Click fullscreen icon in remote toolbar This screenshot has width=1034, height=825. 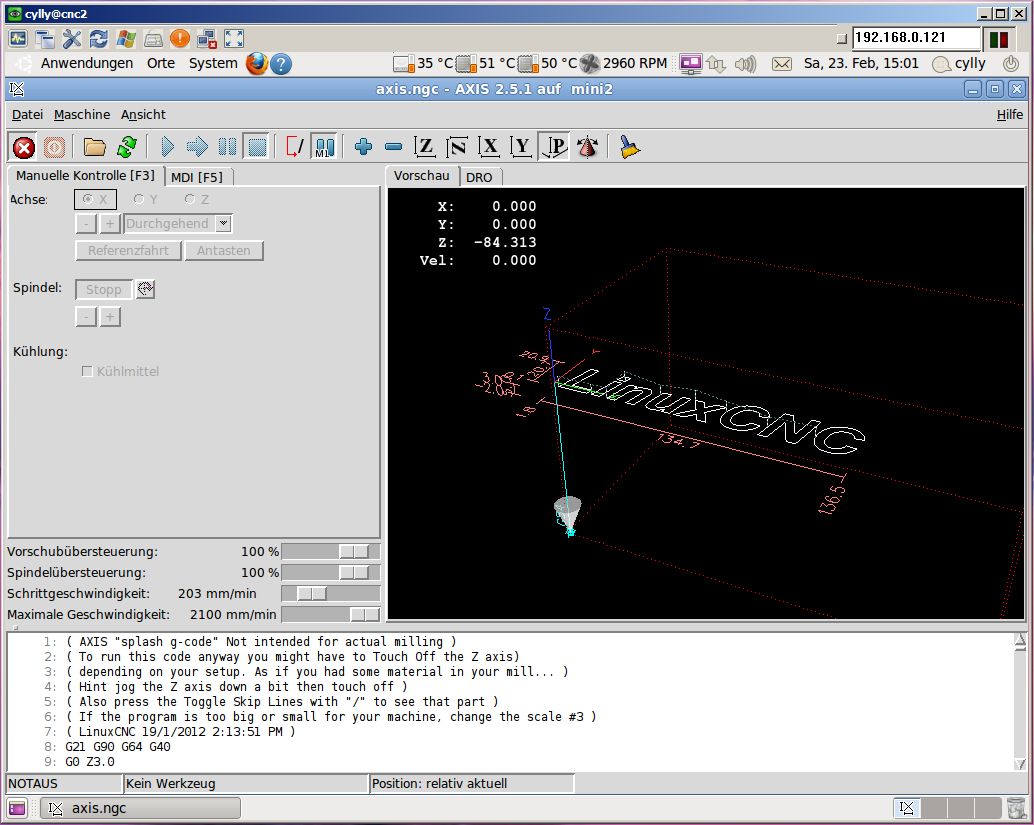(x=233, y=39)
